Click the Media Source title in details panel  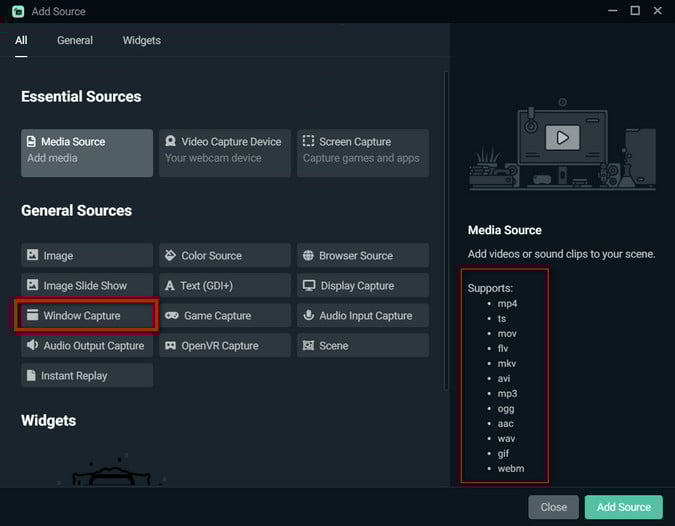coord(505,230)
